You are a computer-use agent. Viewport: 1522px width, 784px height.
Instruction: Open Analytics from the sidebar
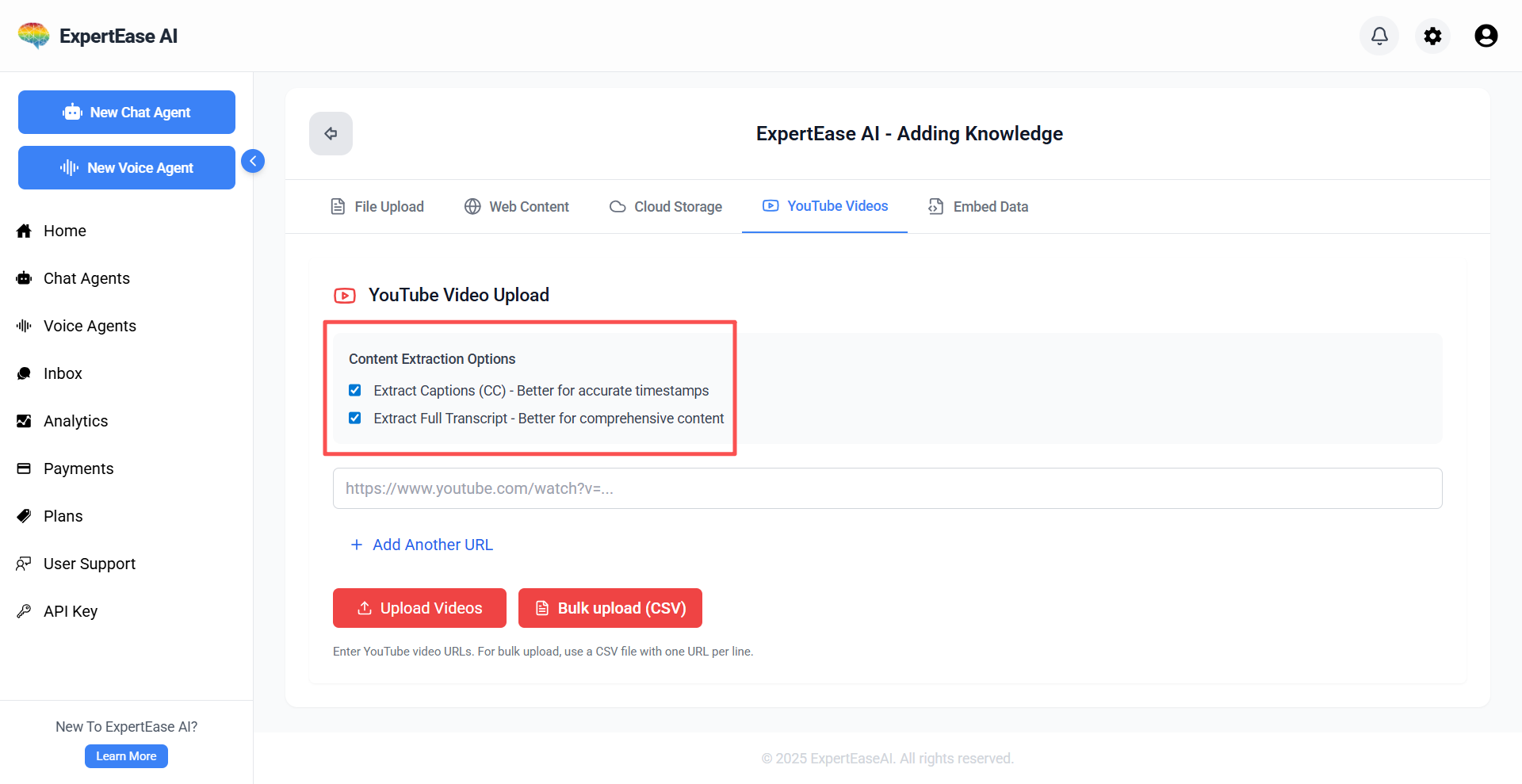click(75, 421)
